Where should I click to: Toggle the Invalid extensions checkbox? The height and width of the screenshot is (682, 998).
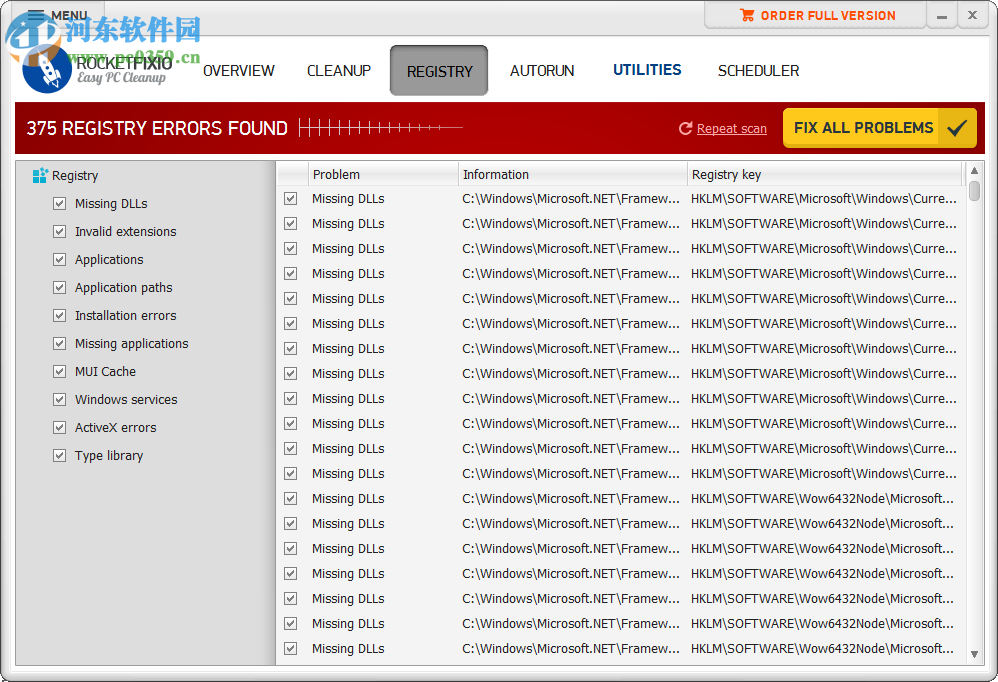59,232
